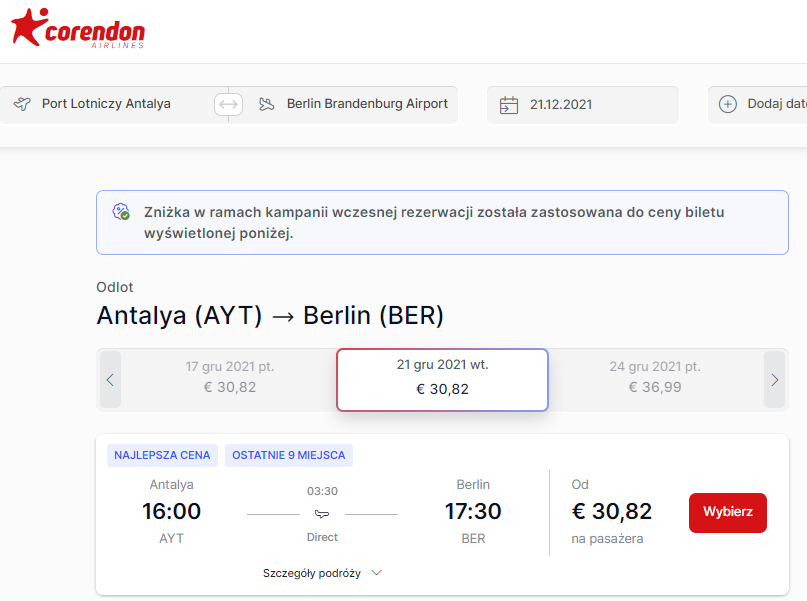Click the discount badge icon in the notice
This screenshot has height=601, width=807.
pyautogui.click(x=121, y=211)
